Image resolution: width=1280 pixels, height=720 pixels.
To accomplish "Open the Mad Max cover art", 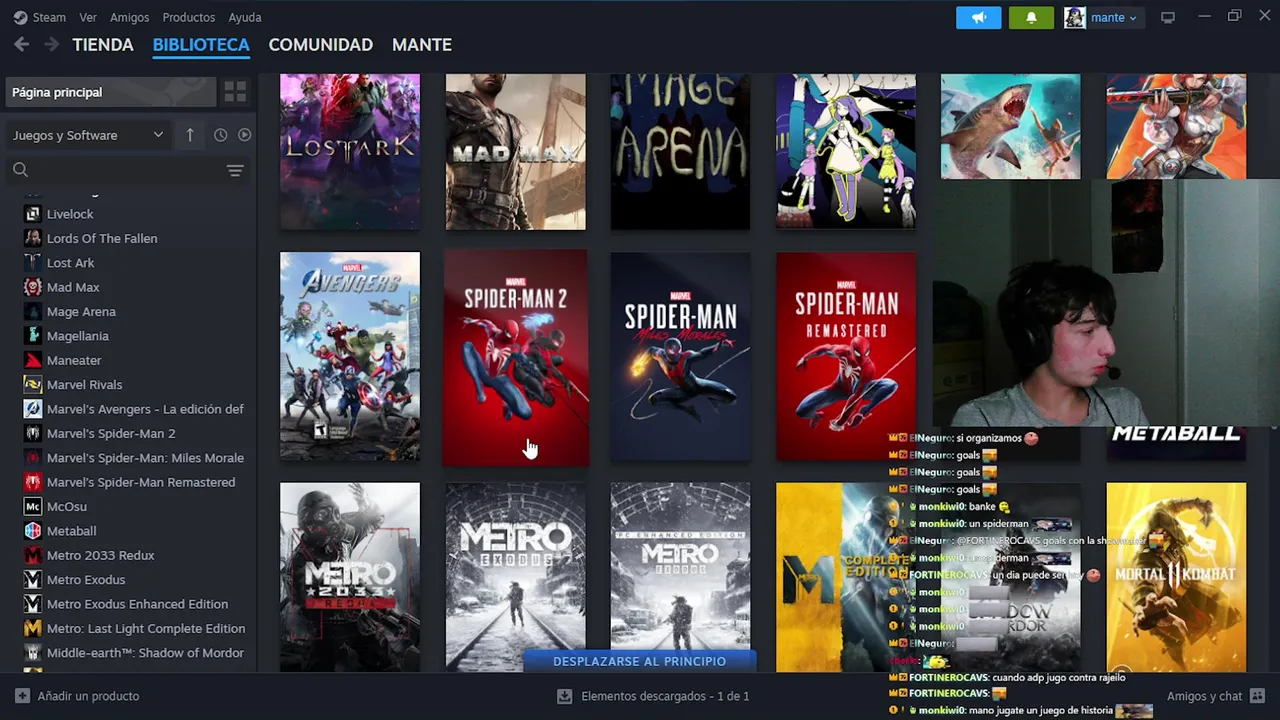I will [x=515, y=151].
